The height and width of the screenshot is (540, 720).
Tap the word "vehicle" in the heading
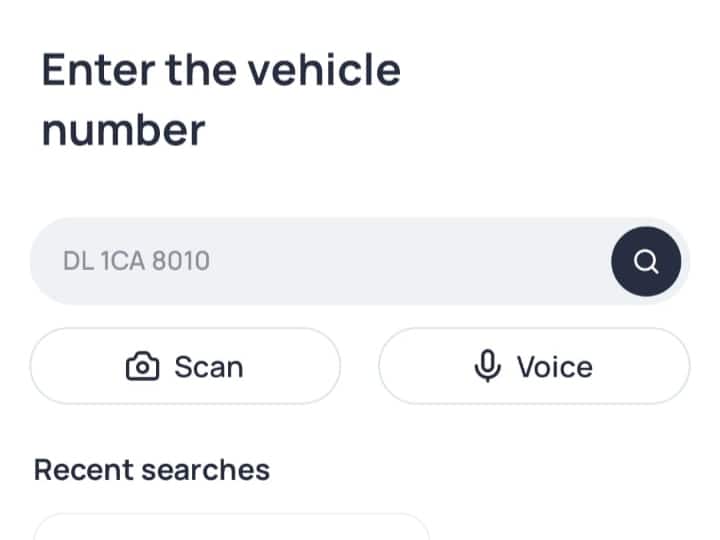pos(324,70)
